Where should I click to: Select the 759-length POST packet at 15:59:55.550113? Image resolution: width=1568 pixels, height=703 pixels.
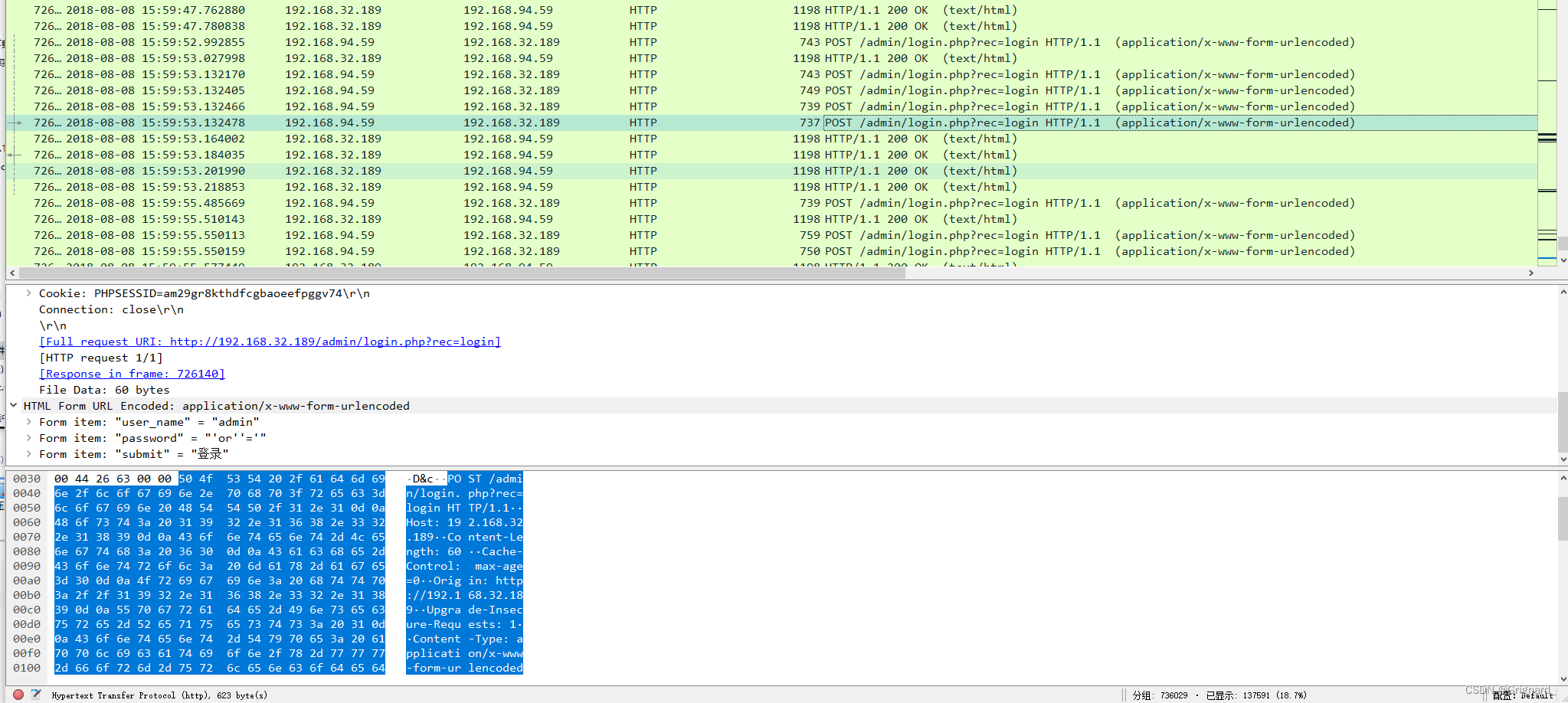click(x=771, y=235)
